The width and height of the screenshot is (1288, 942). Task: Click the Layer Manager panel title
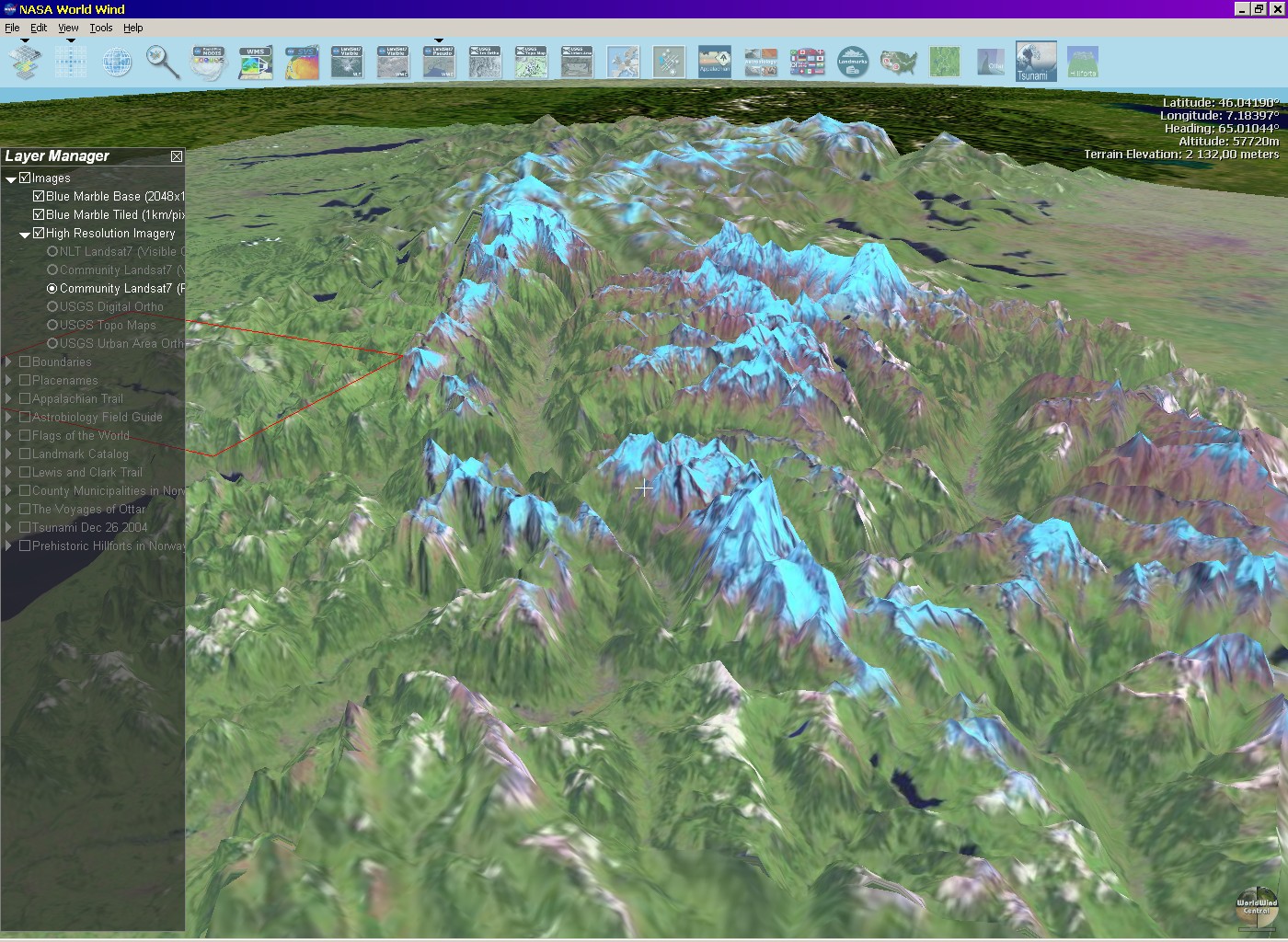coord(57,156)
